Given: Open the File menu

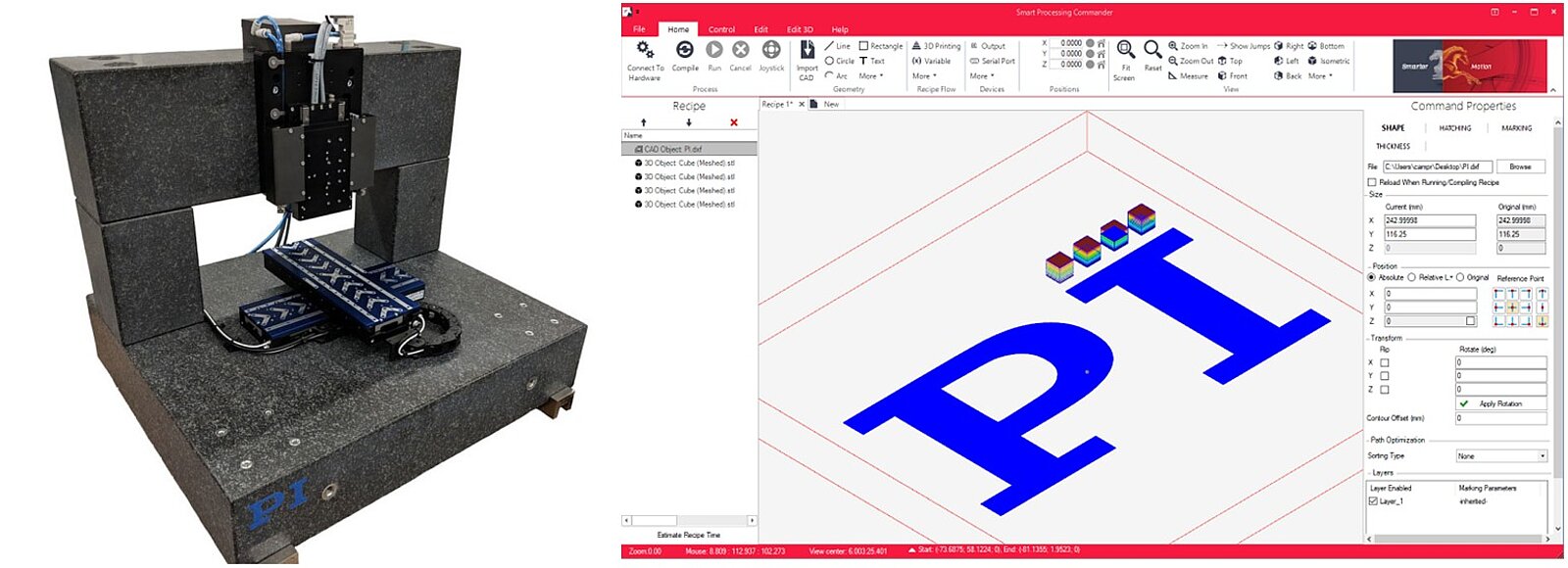Looking at the screenshot, I should [639, 29].
